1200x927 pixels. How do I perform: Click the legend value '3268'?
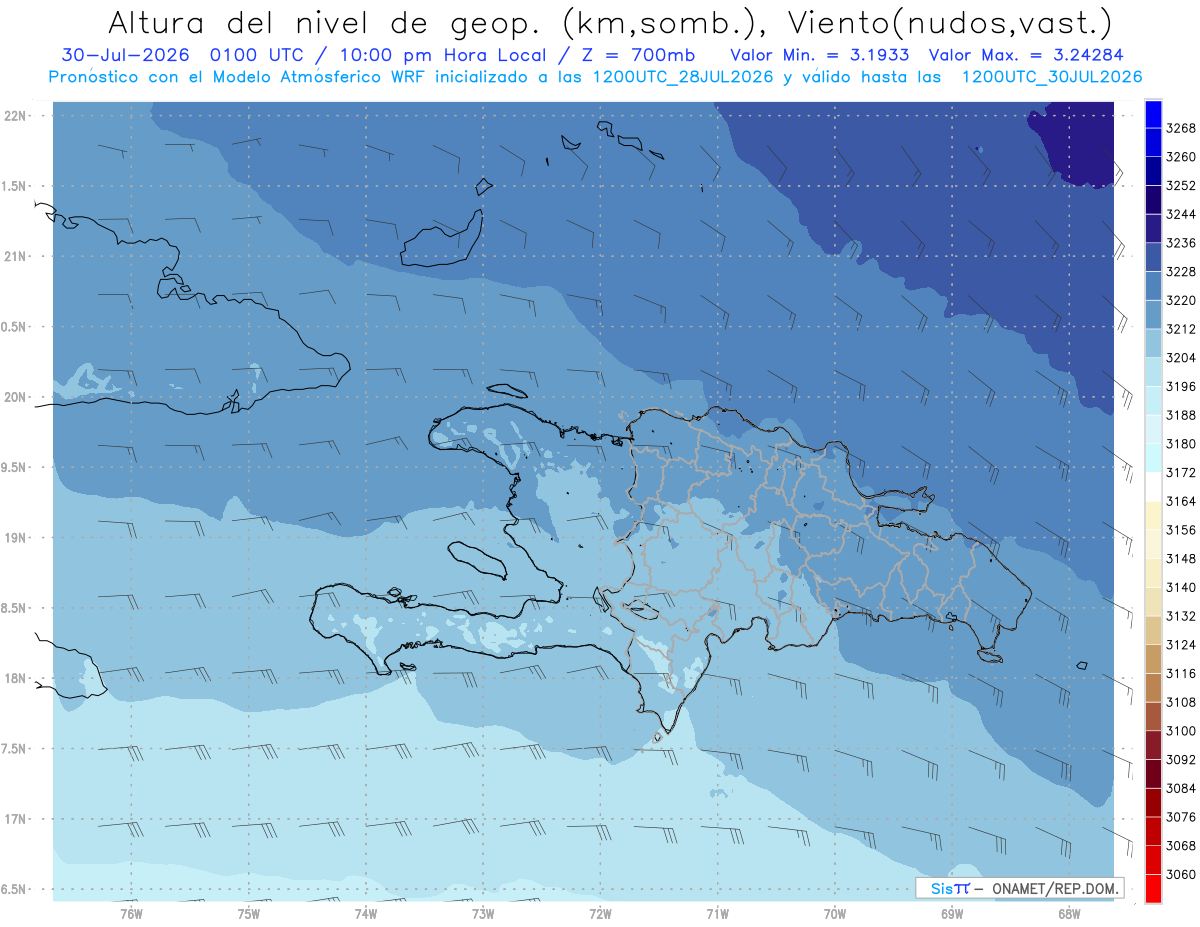[1181, 129]
